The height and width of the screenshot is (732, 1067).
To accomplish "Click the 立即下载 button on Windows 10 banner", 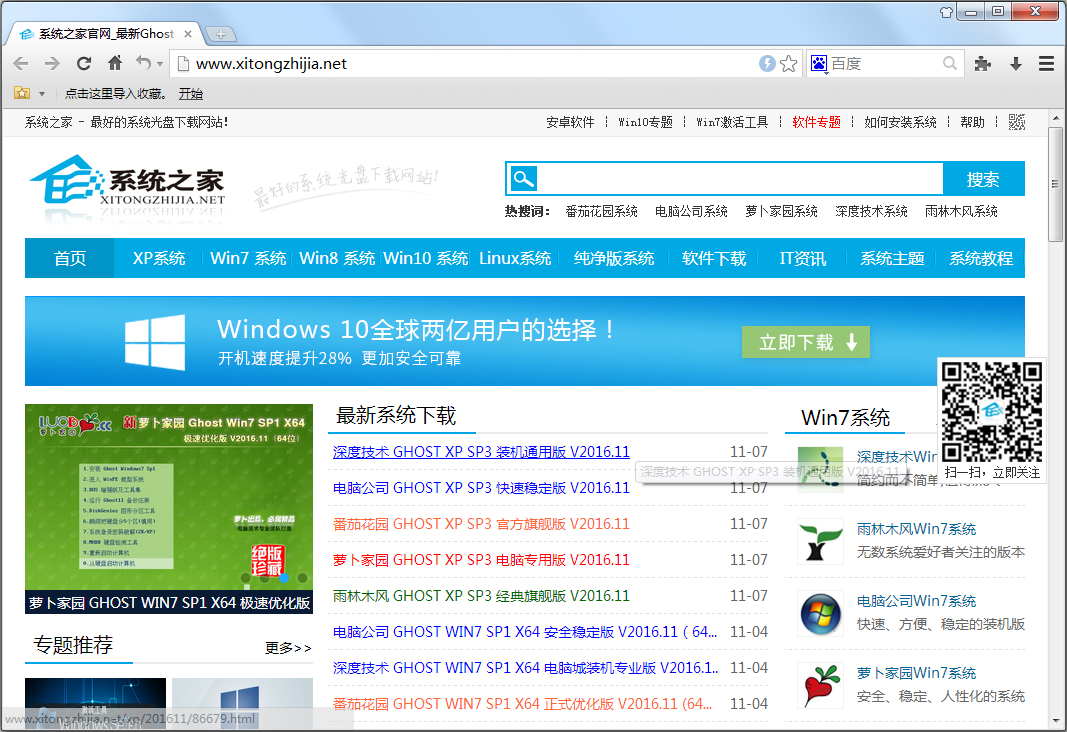I will coord(806,342).
